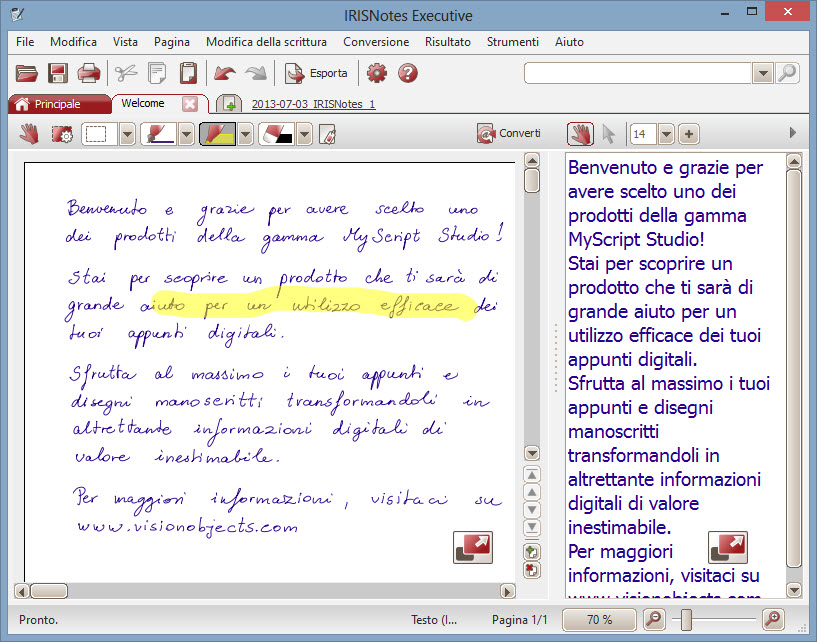Screen dimensions: 817x642
Task: Open the selection settings gear tool
Action: tap(62, 134)
